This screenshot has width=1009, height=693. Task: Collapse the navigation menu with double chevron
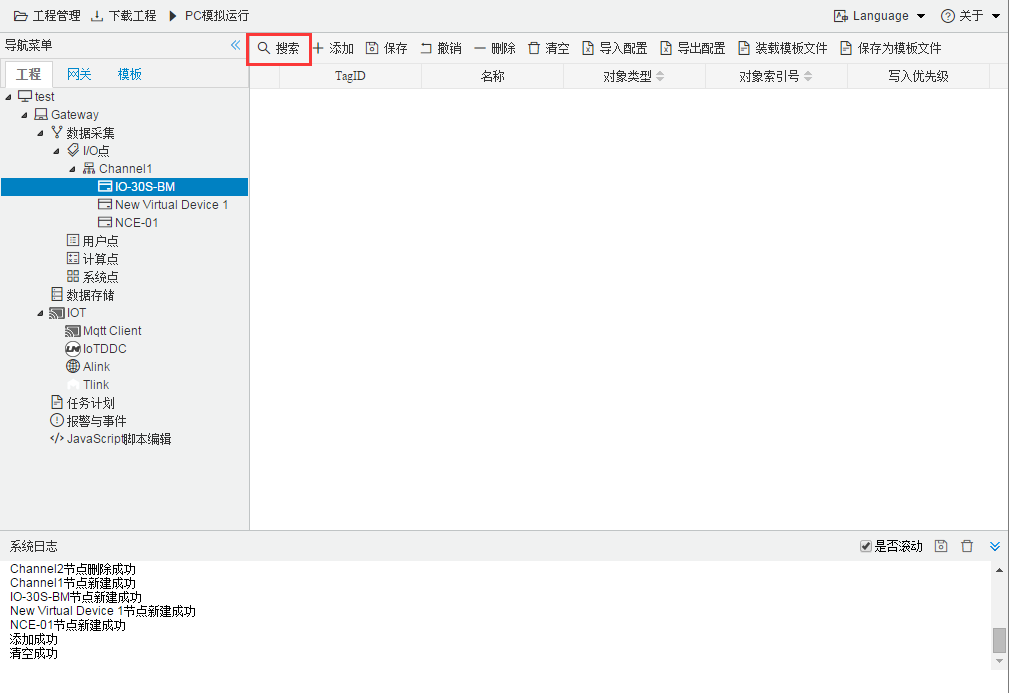(236, 45)
